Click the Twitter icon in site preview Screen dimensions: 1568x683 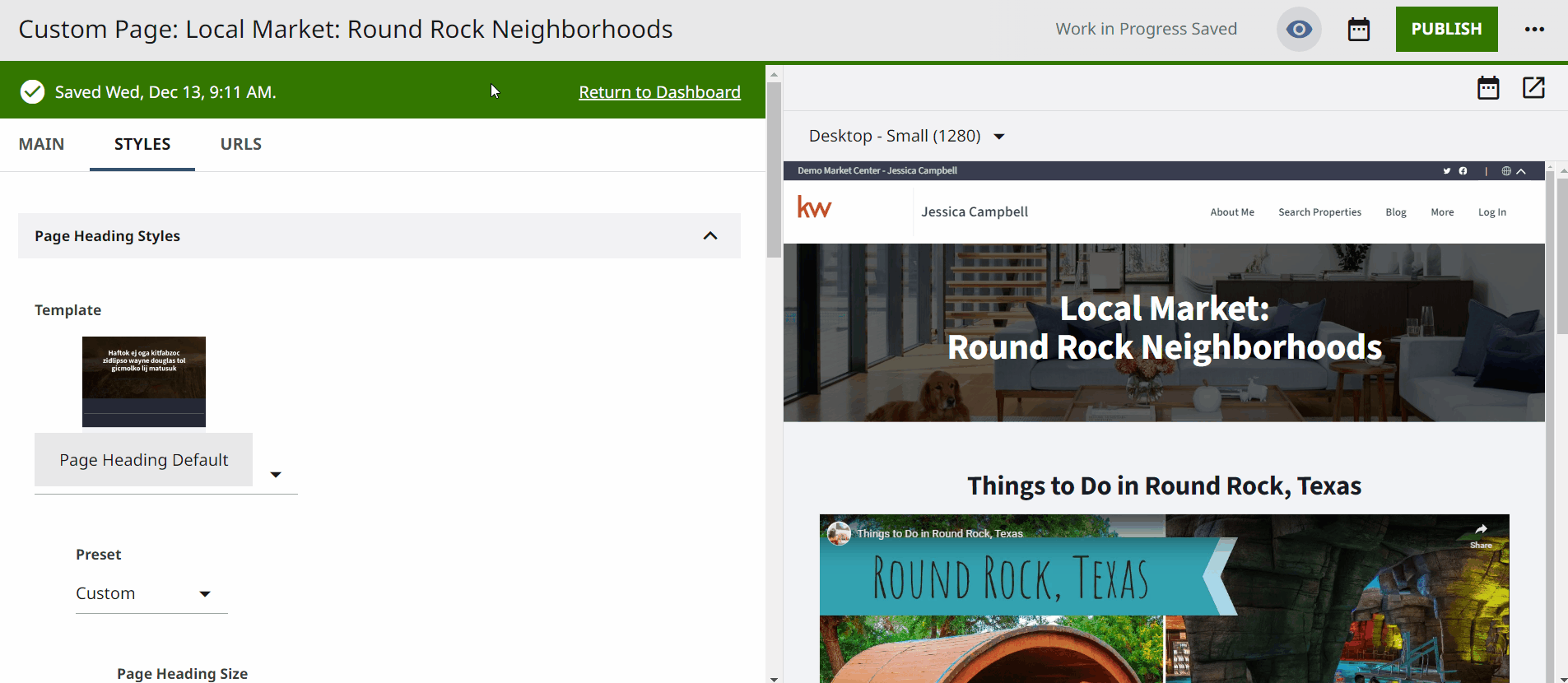click(x=1446, y=171)
